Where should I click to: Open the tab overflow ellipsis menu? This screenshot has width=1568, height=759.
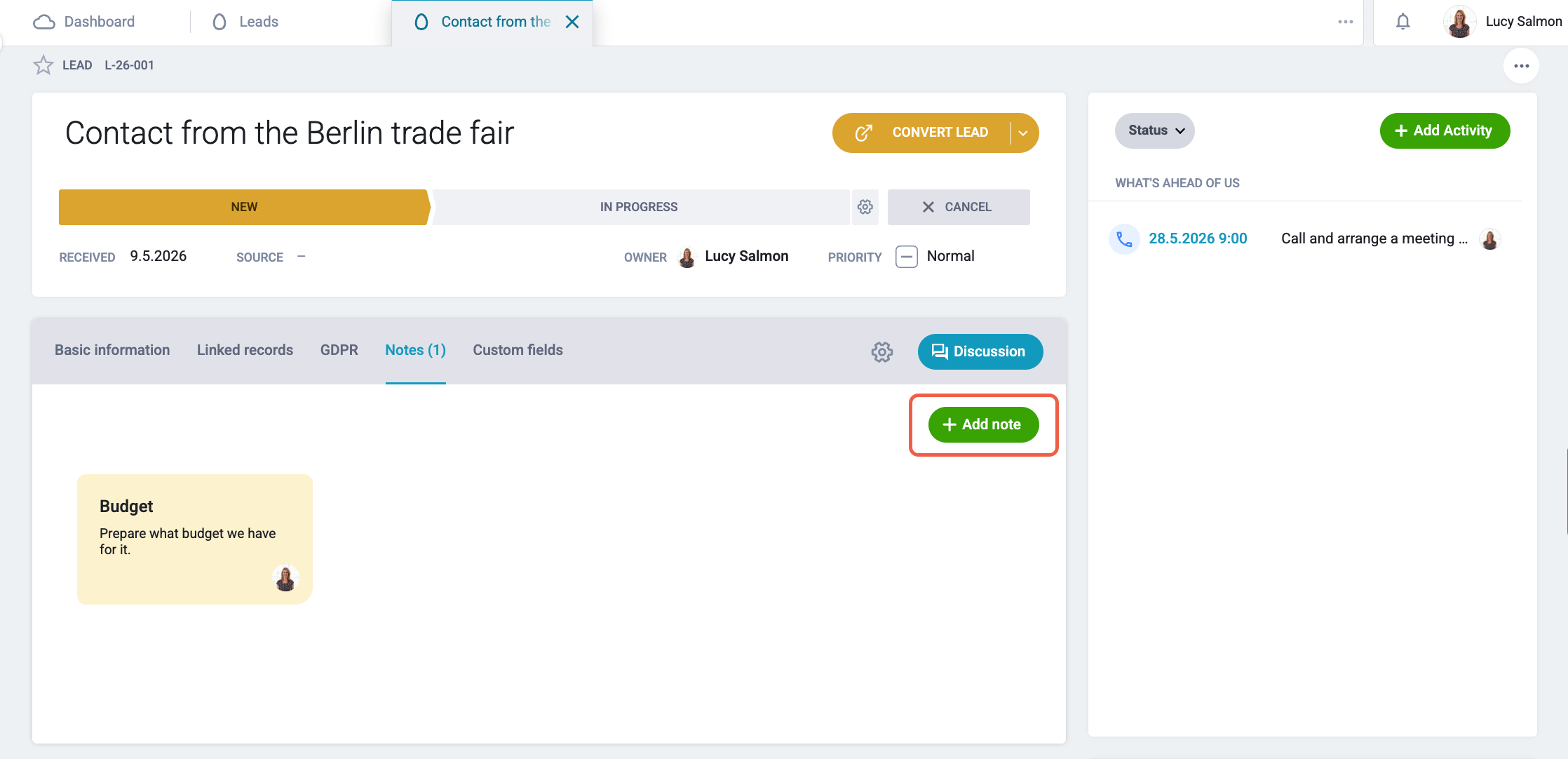click(1345, 22)
